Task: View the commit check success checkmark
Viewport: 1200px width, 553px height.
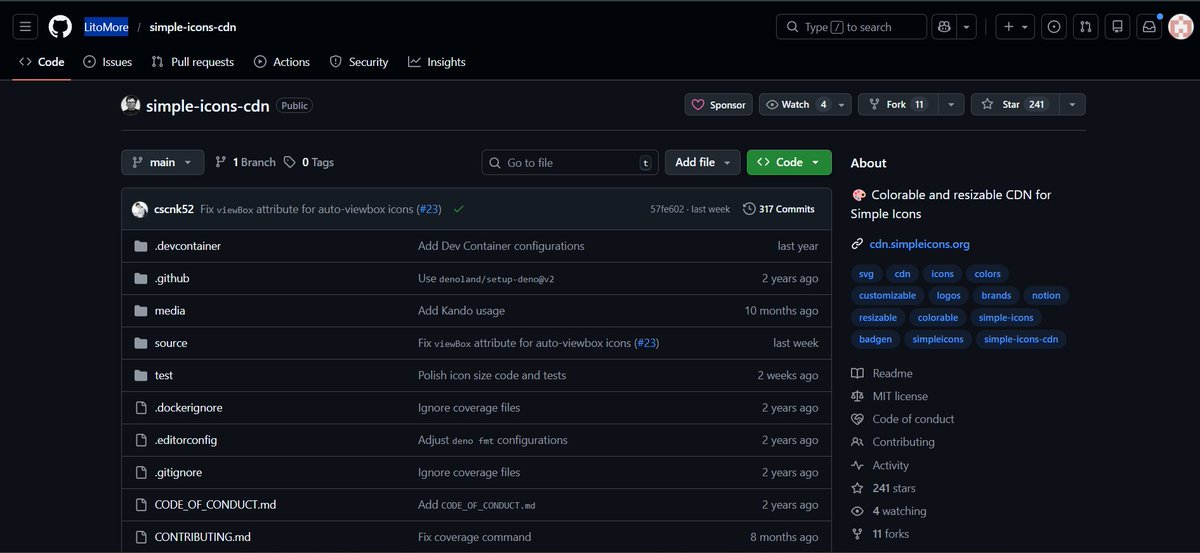Action: 458,209
